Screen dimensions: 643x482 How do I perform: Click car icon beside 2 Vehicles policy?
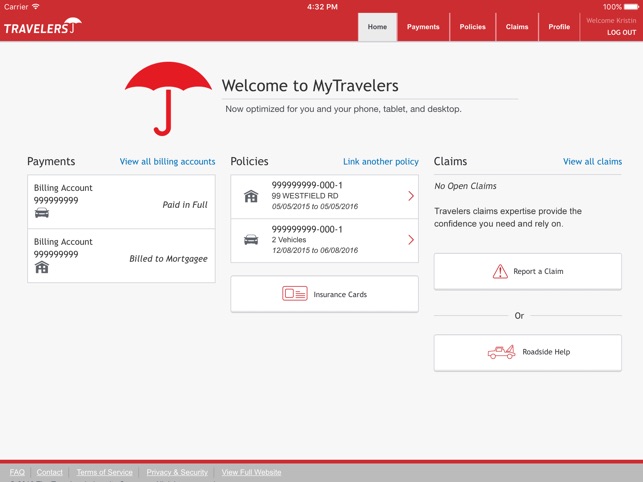pyautogui.click(x=251, y=240)
